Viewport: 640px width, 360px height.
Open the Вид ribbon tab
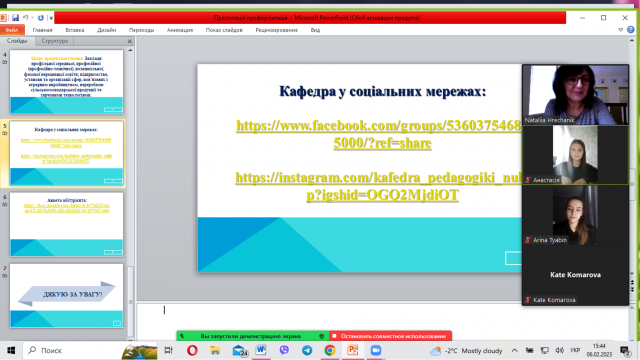(x=315, y=30)
